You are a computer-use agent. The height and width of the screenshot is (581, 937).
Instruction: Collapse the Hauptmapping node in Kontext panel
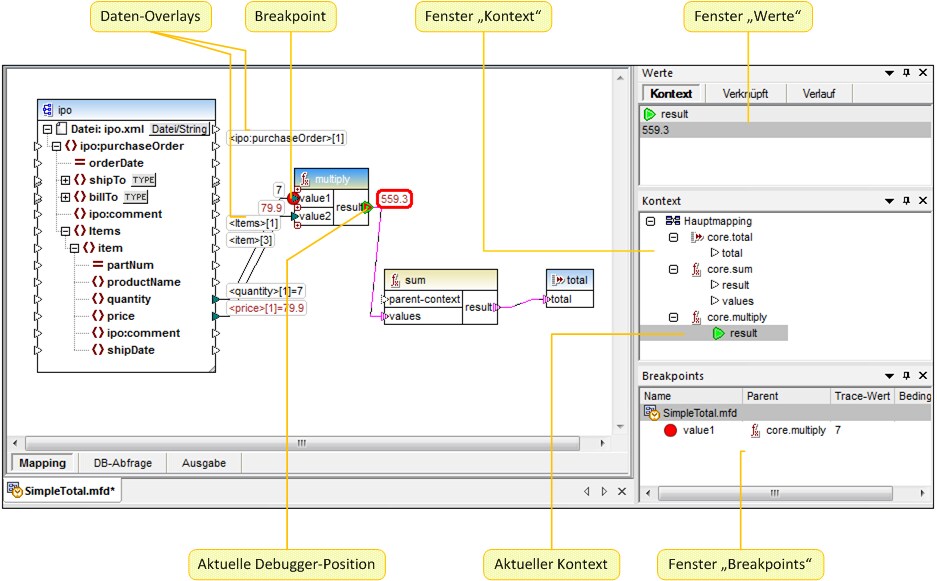pos(650,221)
